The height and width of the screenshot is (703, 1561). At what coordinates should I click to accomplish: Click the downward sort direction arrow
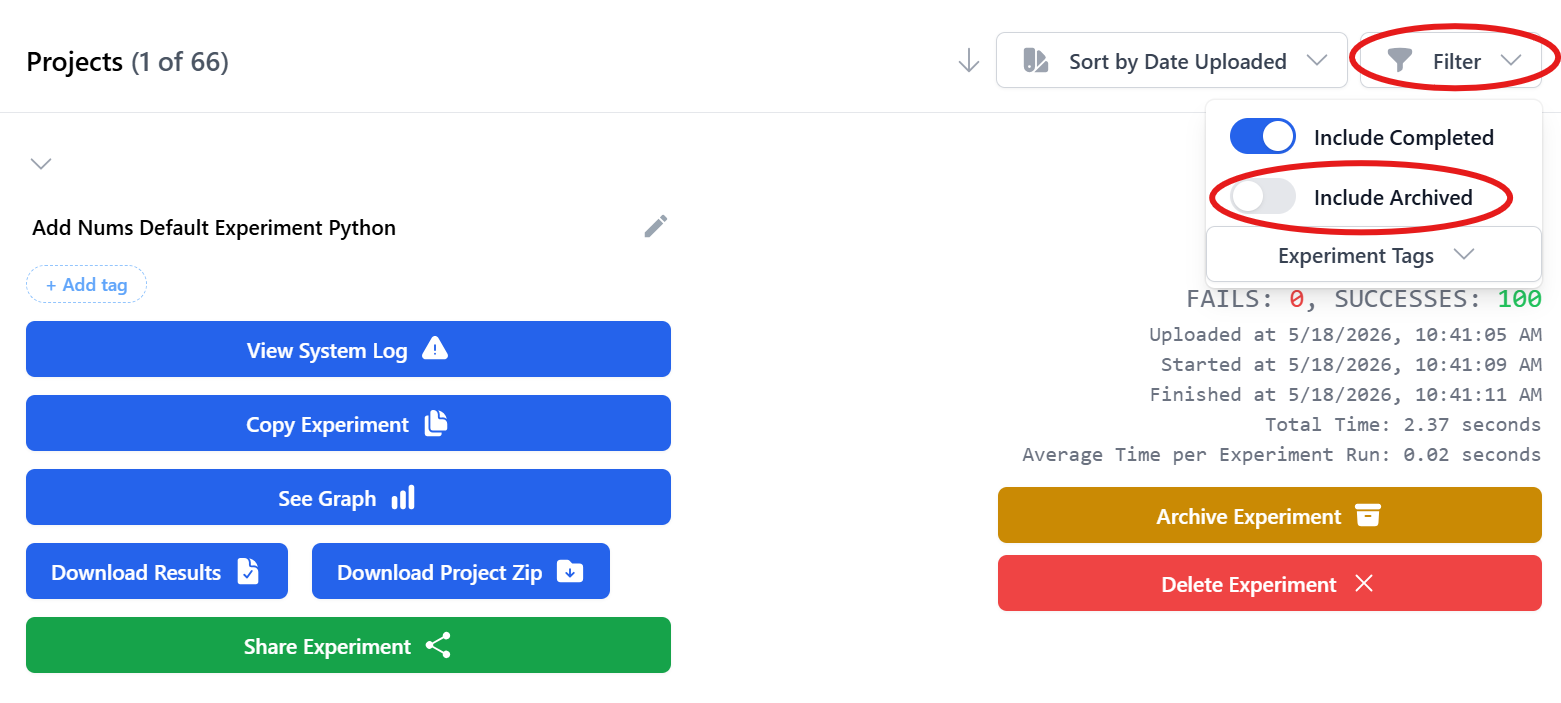pyautogui.click(x=968, y=62)
